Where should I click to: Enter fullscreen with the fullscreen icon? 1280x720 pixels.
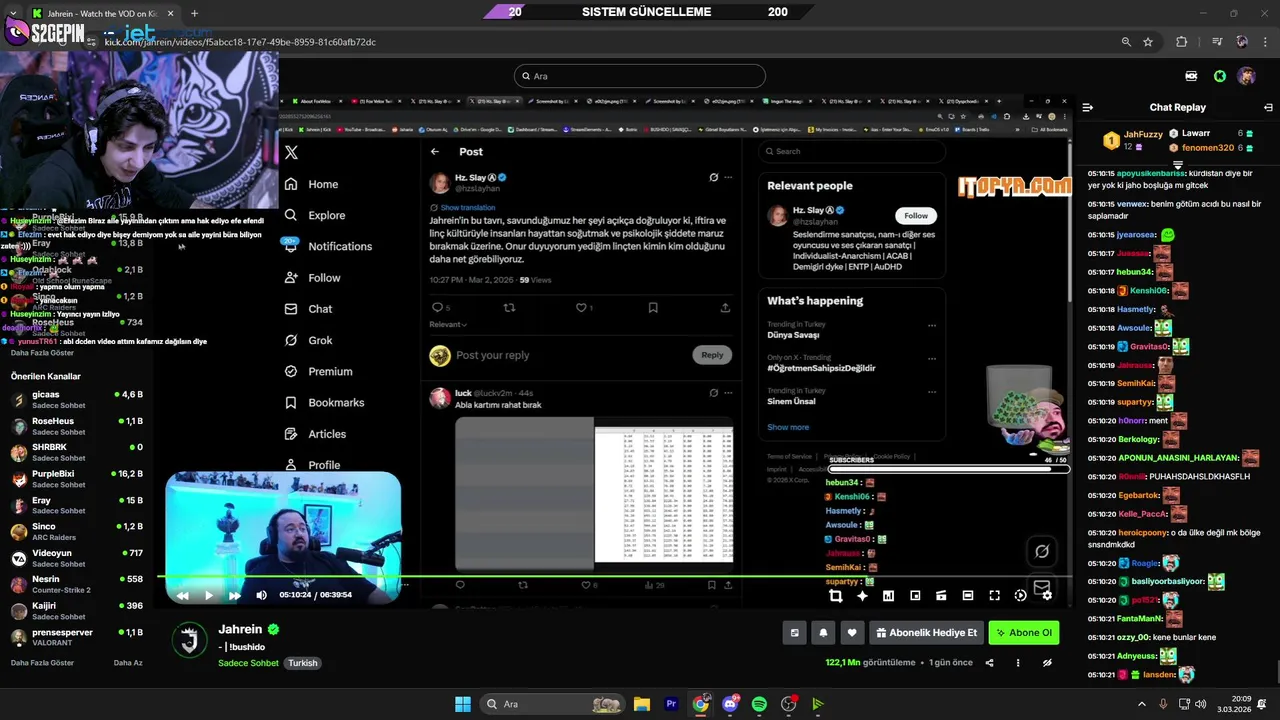pos(994,595)
